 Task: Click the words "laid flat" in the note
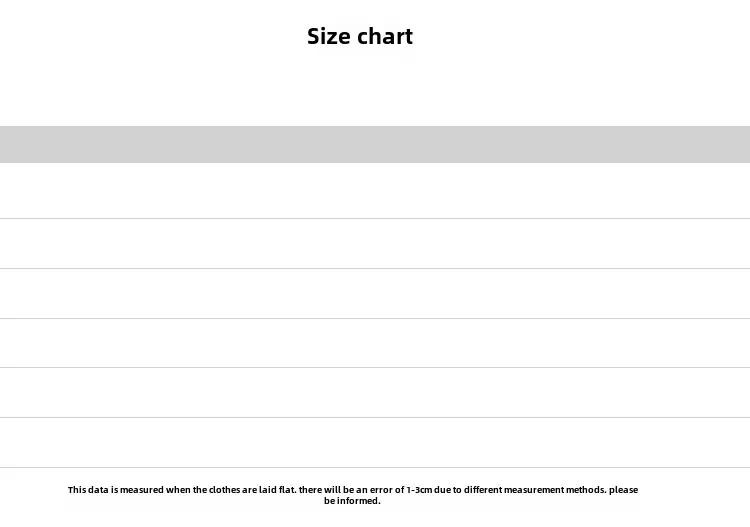277,490
